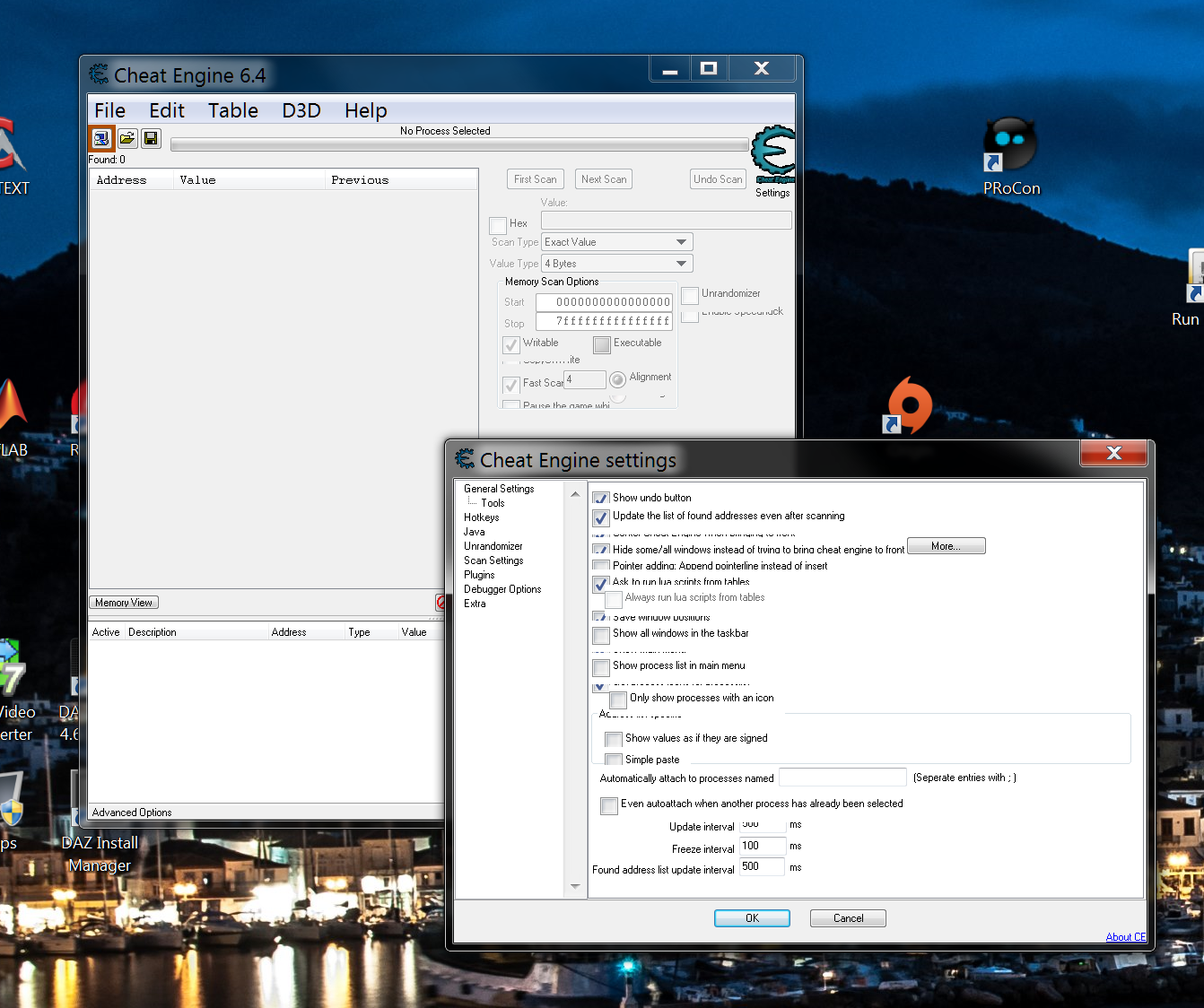Click the Cheat Engine logo above Settings
1204x1008 pixels.
[x=772, y=153]
